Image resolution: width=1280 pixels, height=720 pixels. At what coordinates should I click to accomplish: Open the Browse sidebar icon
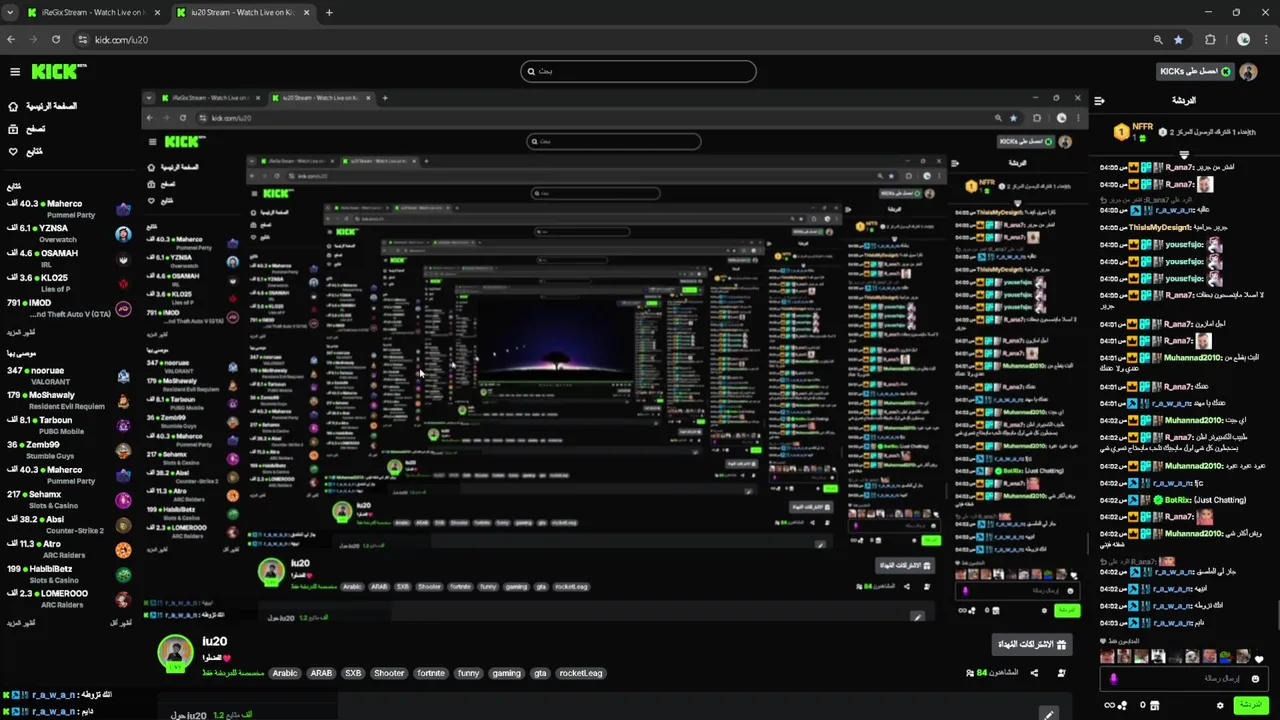click(x=13, y=129)
